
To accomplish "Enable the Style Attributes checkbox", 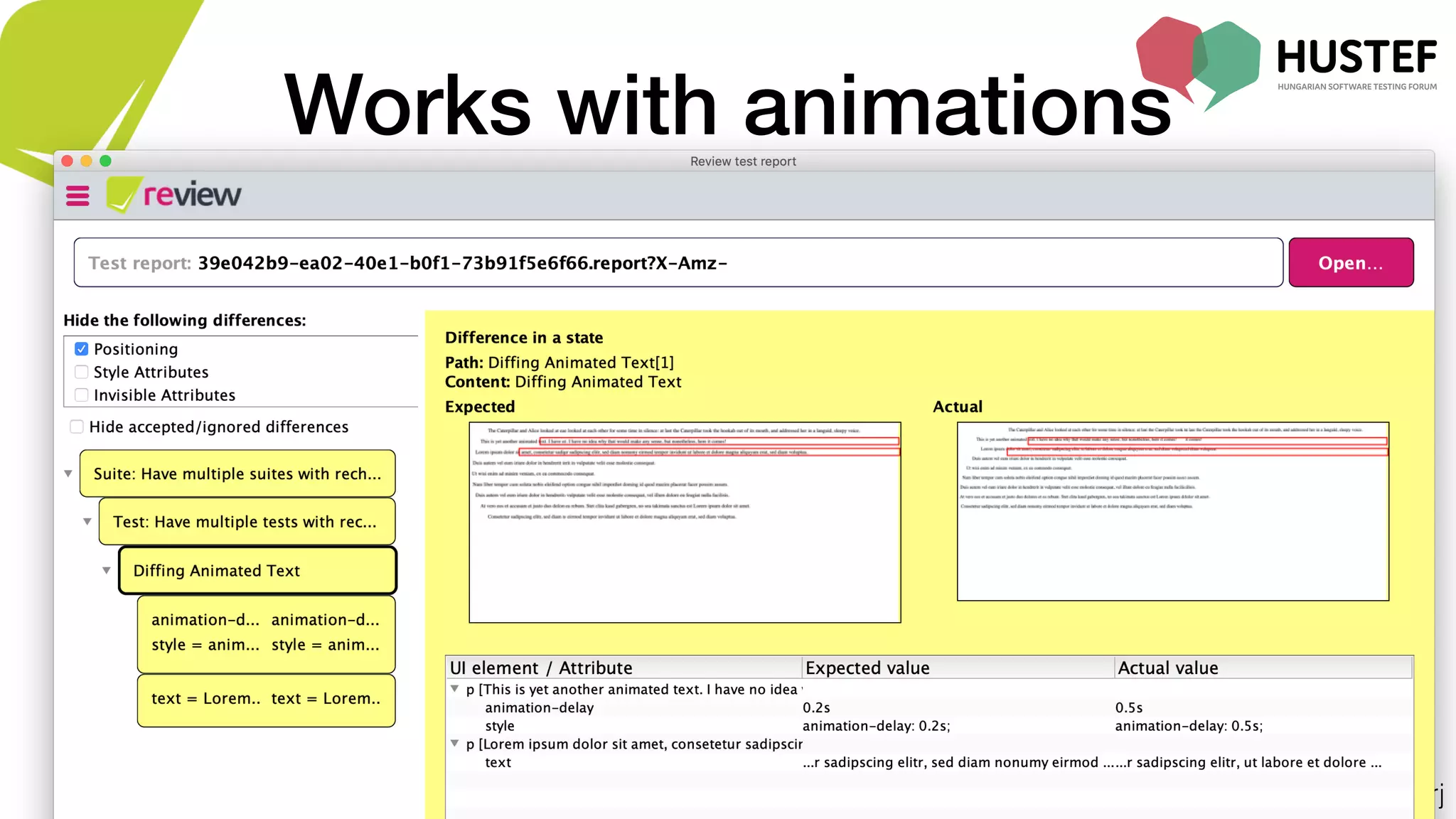I will 82,372.
